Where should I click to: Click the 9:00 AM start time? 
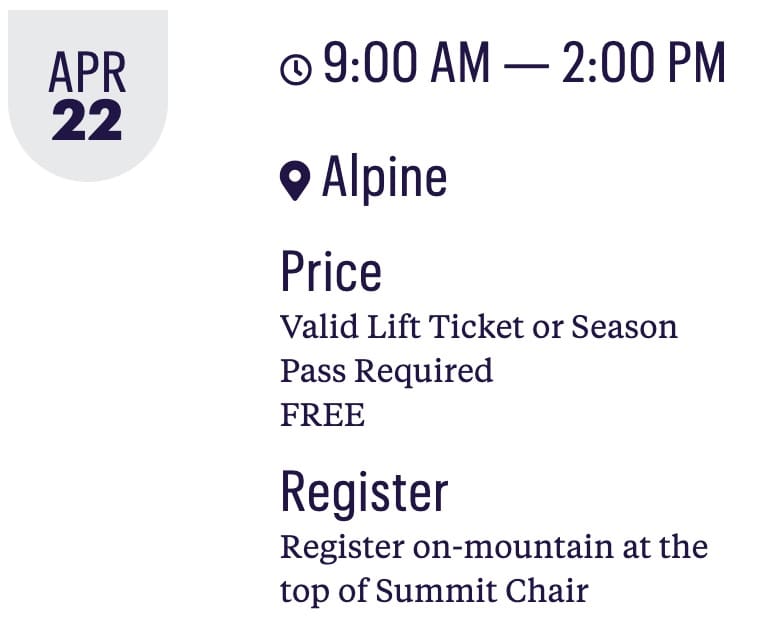point(406,63)
